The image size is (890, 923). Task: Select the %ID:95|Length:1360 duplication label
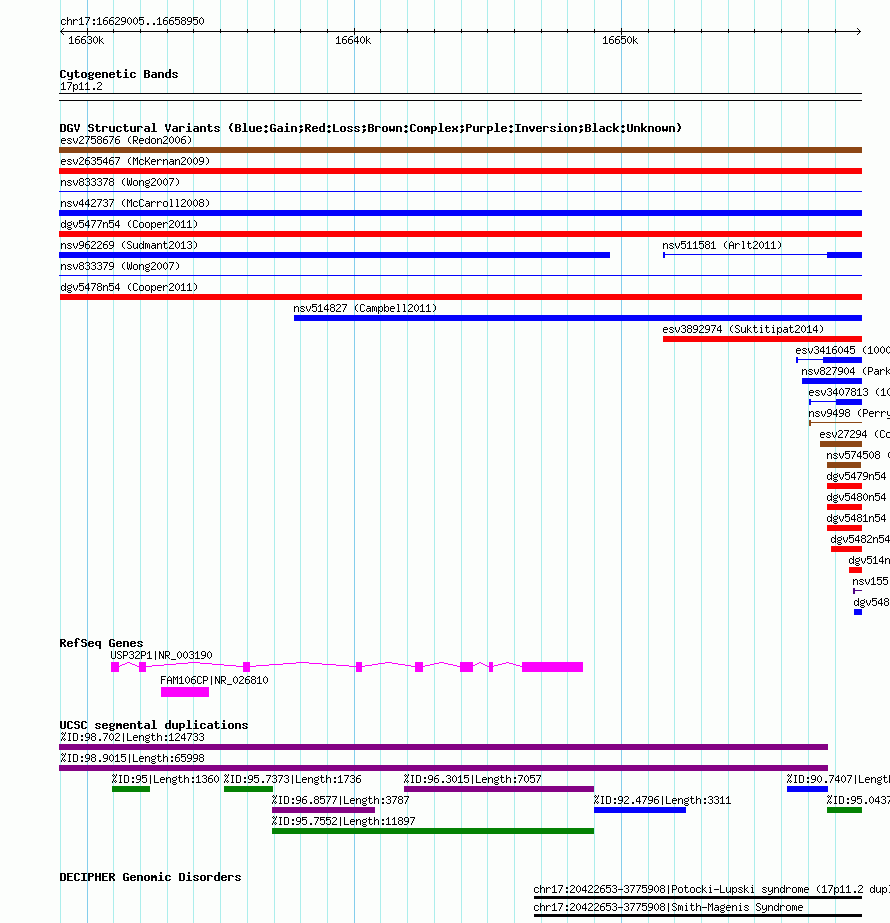click(165, 779)
